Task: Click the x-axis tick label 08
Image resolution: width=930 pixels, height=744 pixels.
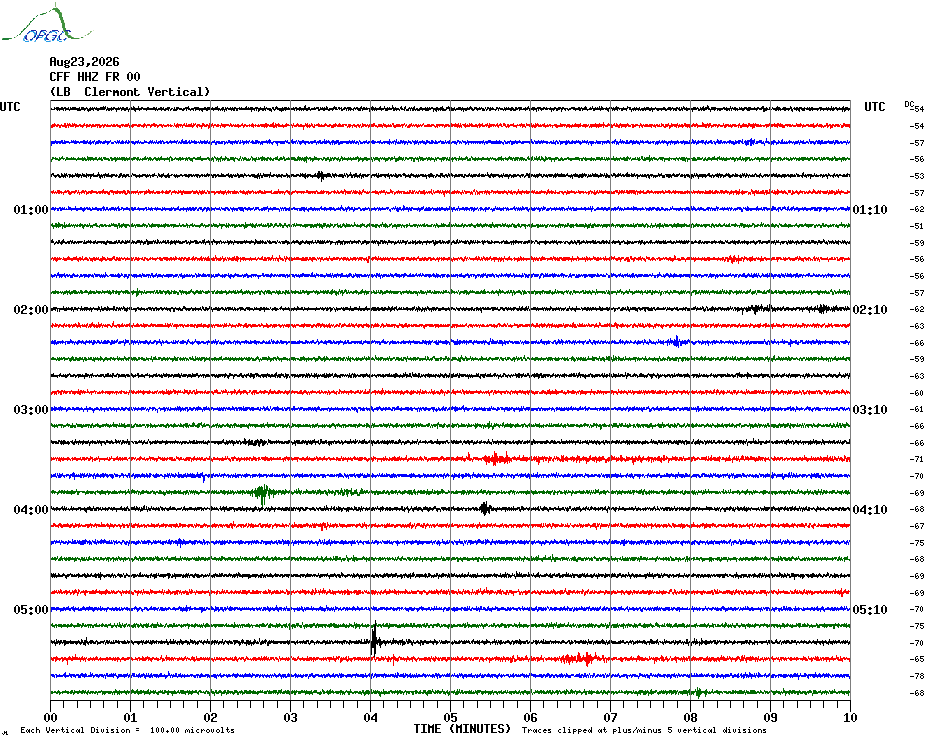Action: [690, 718]
